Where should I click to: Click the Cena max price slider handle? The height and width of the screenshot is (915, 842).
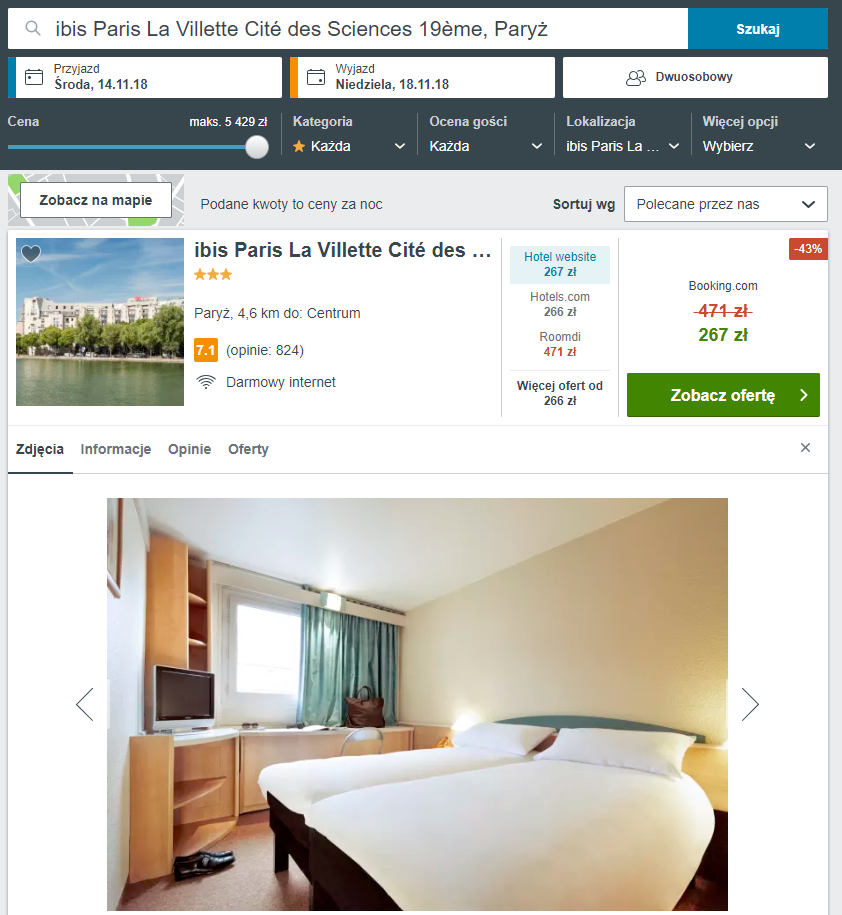(x=257, y=147)
